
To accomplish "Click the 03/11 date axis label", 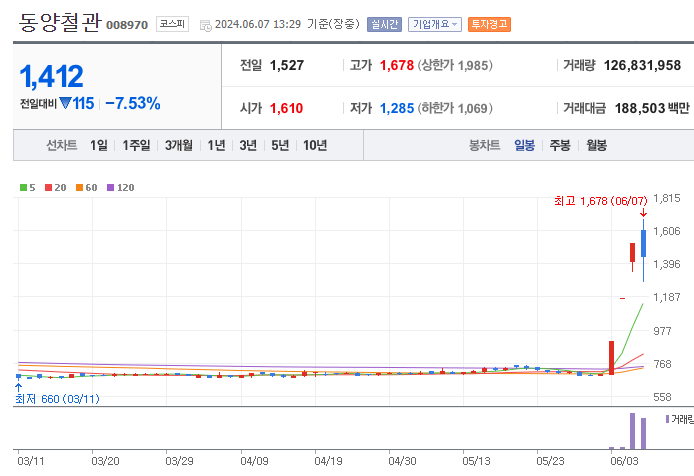I will point(31,461).
